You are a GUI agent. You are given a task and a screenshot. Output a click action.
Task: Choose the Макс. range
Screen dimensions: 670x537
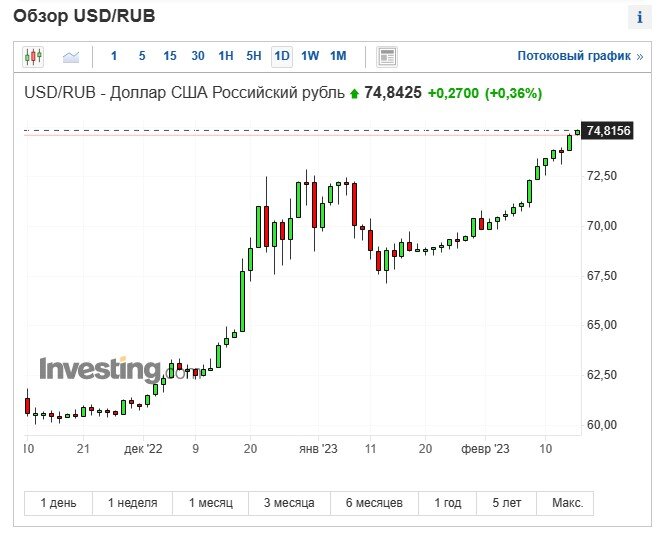567,503
